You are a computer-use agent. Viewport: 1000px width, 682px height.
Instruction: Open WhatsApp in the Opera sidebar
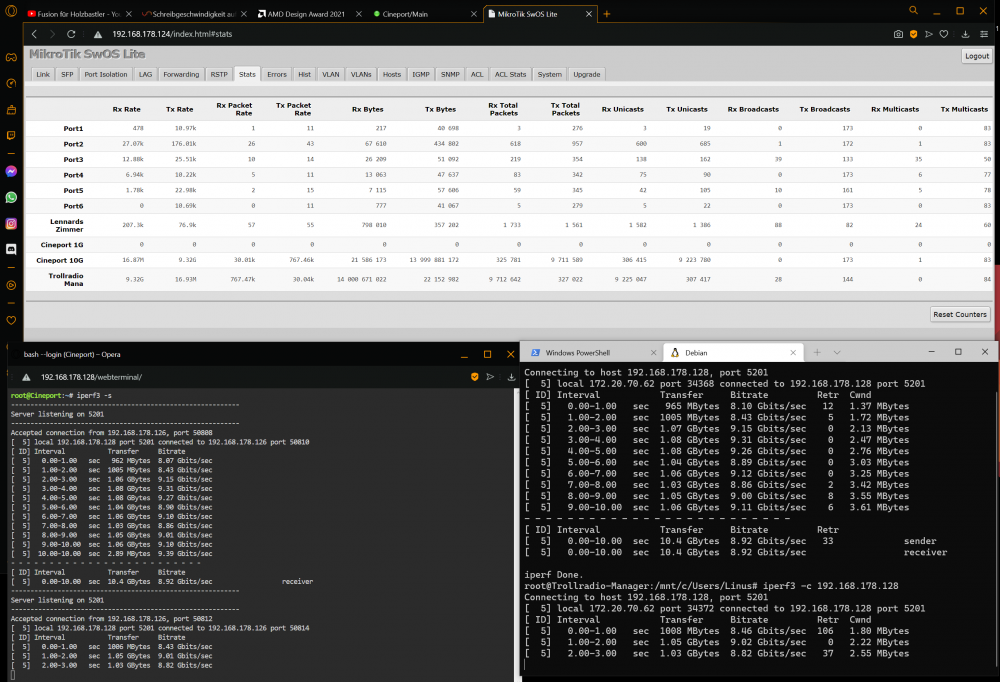click(11, 197)
